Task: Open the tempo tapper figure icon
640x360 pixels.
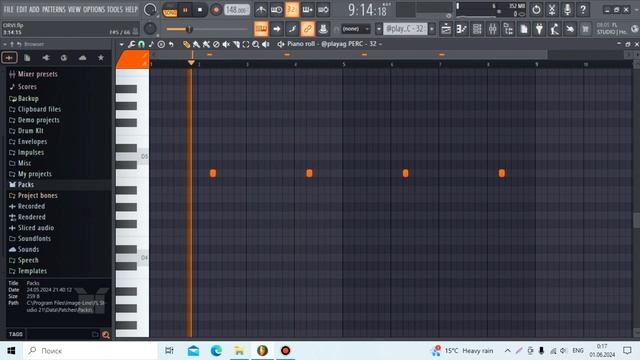Action: point(555,29)
